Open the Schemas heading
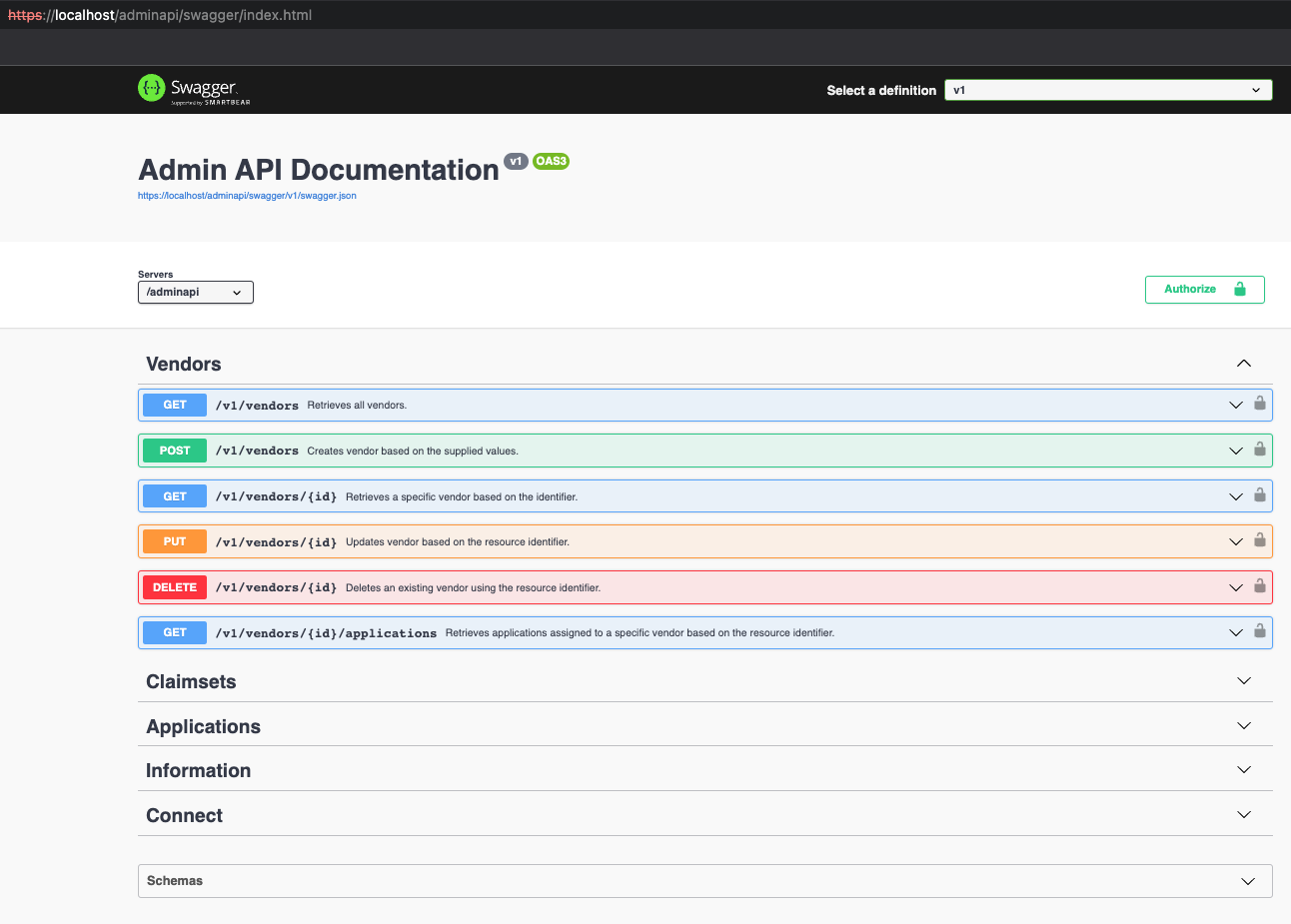Image resolution: width=1291 pixels, height=924 pixels. click(x=175, y=881)
